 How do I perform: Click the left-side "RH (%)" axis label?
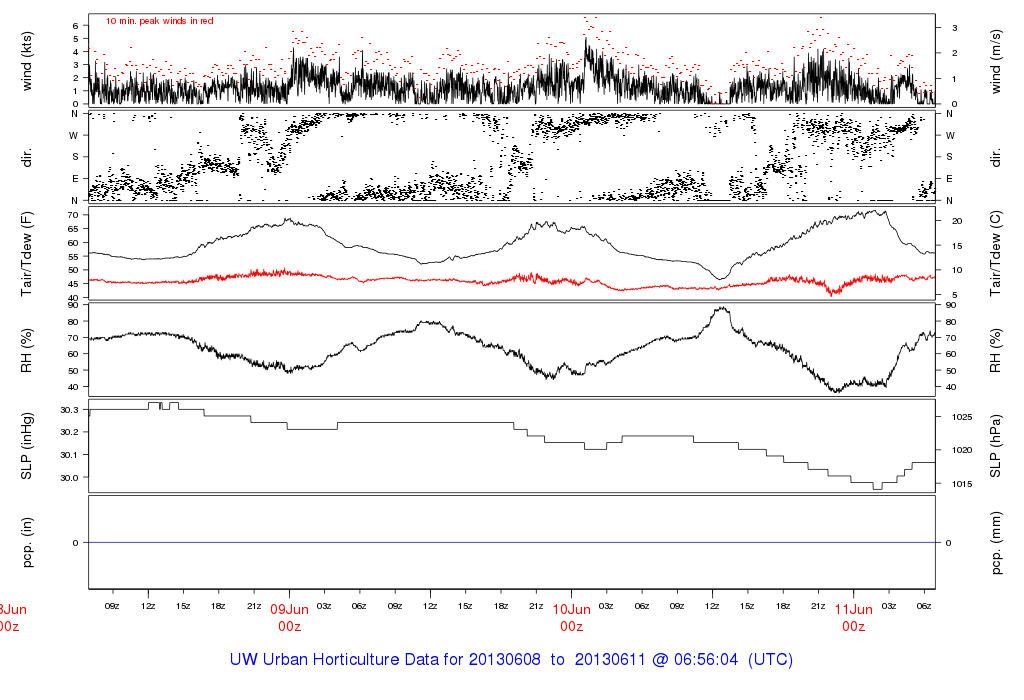pos(27,350)
